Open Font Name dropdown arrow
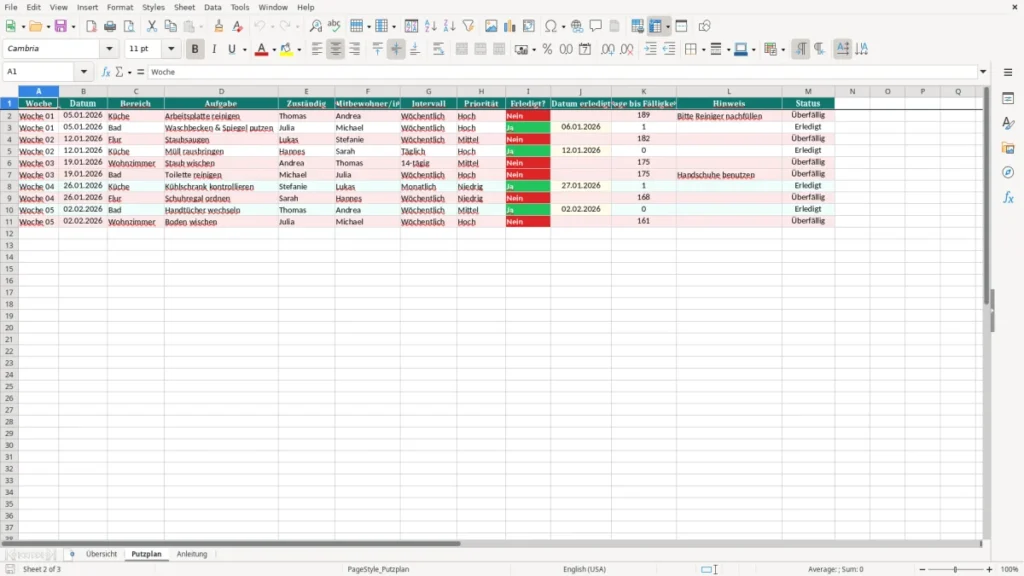1024x576 pixels. (109, 48)
